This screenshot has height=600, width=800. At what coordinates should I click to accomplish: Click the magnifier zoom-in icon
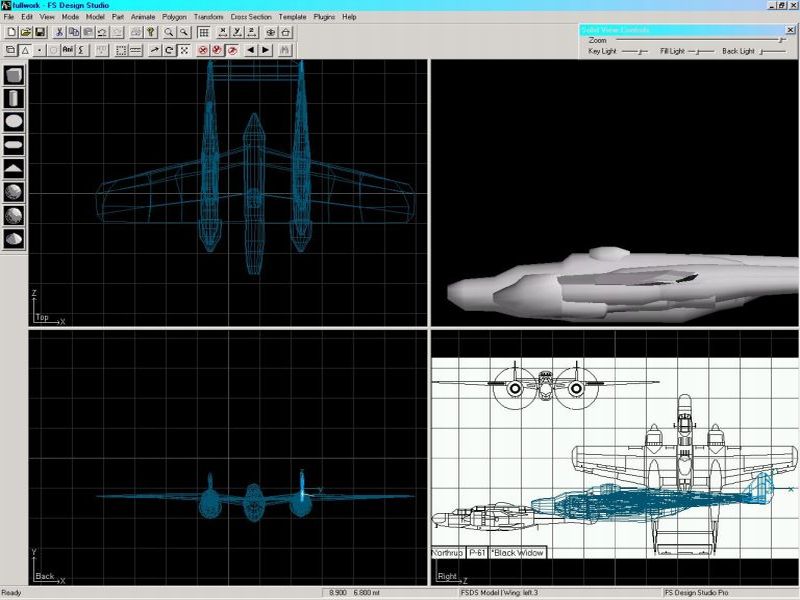pos(170,32)
